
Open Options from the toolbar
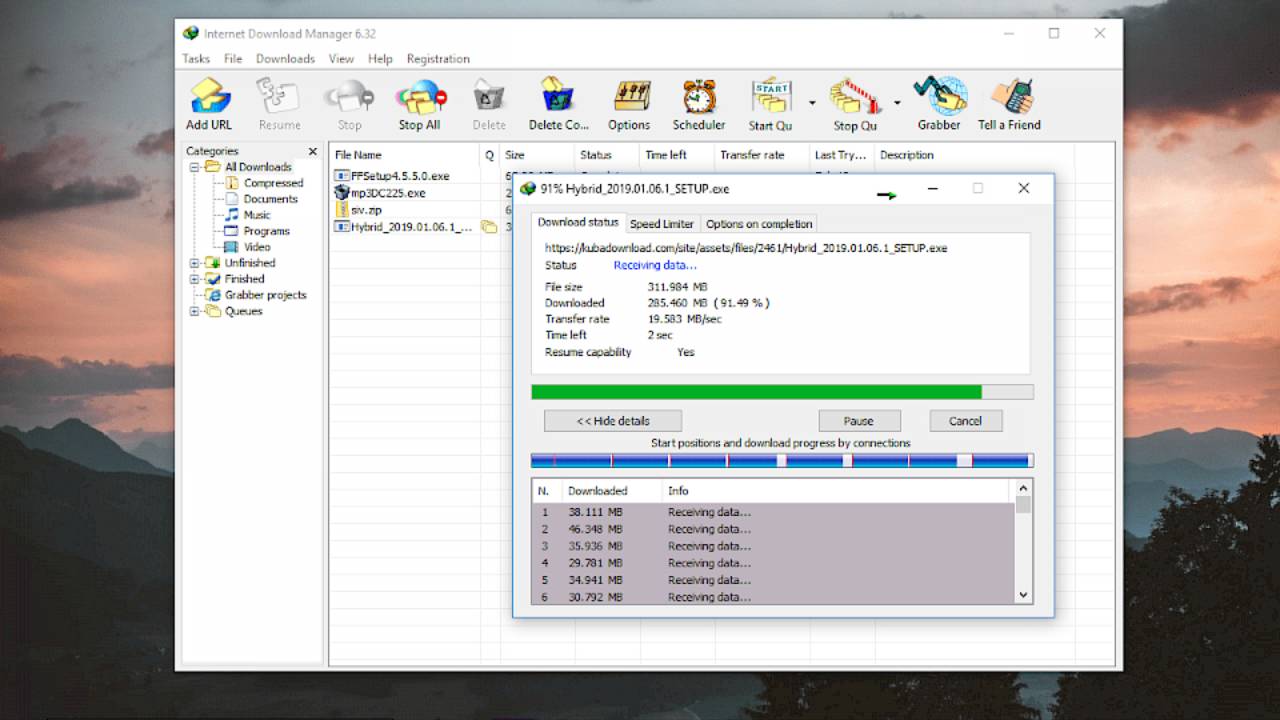click(629, 98)
